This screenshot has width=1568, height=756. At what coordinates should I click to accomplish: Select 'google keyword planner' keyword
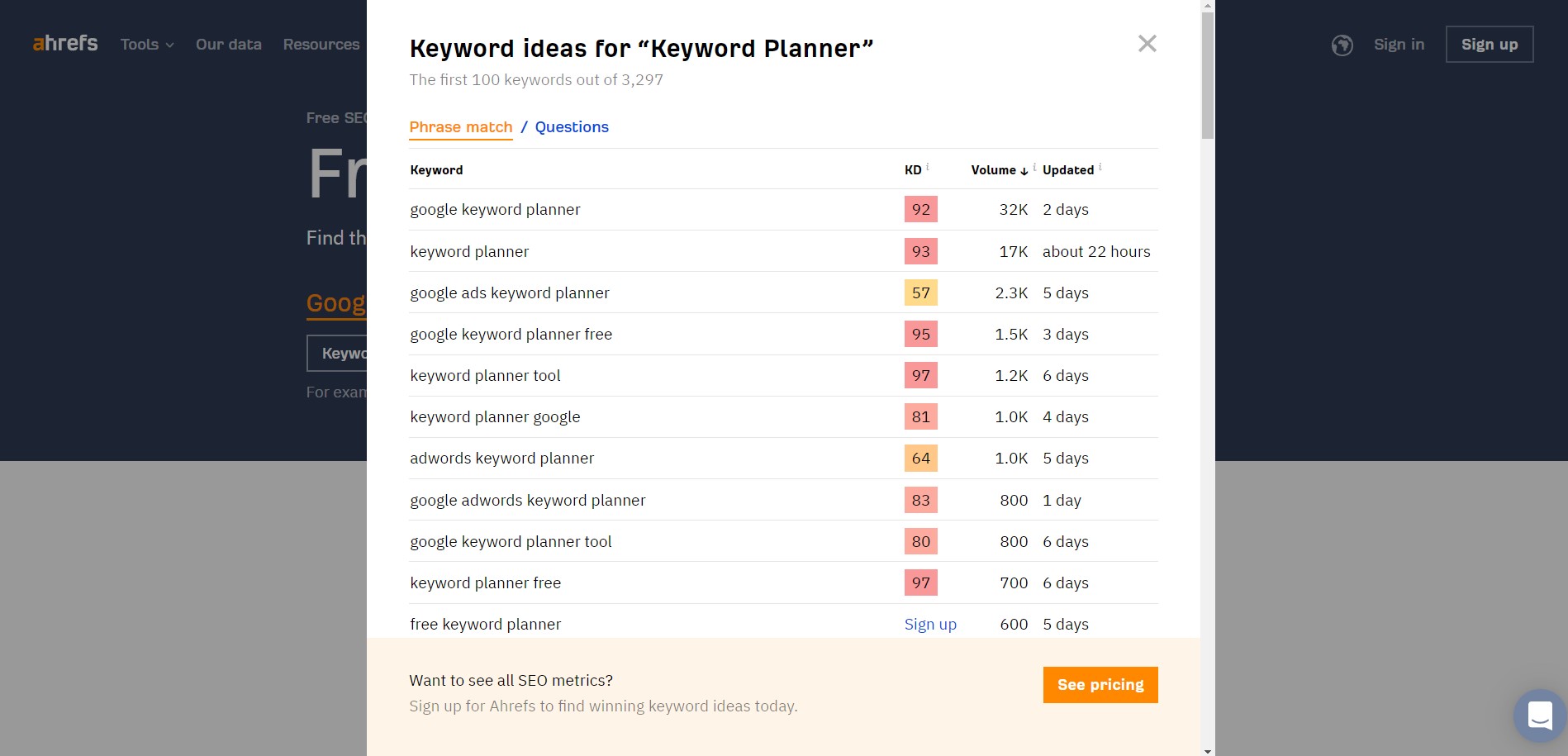tap(495, 210)
